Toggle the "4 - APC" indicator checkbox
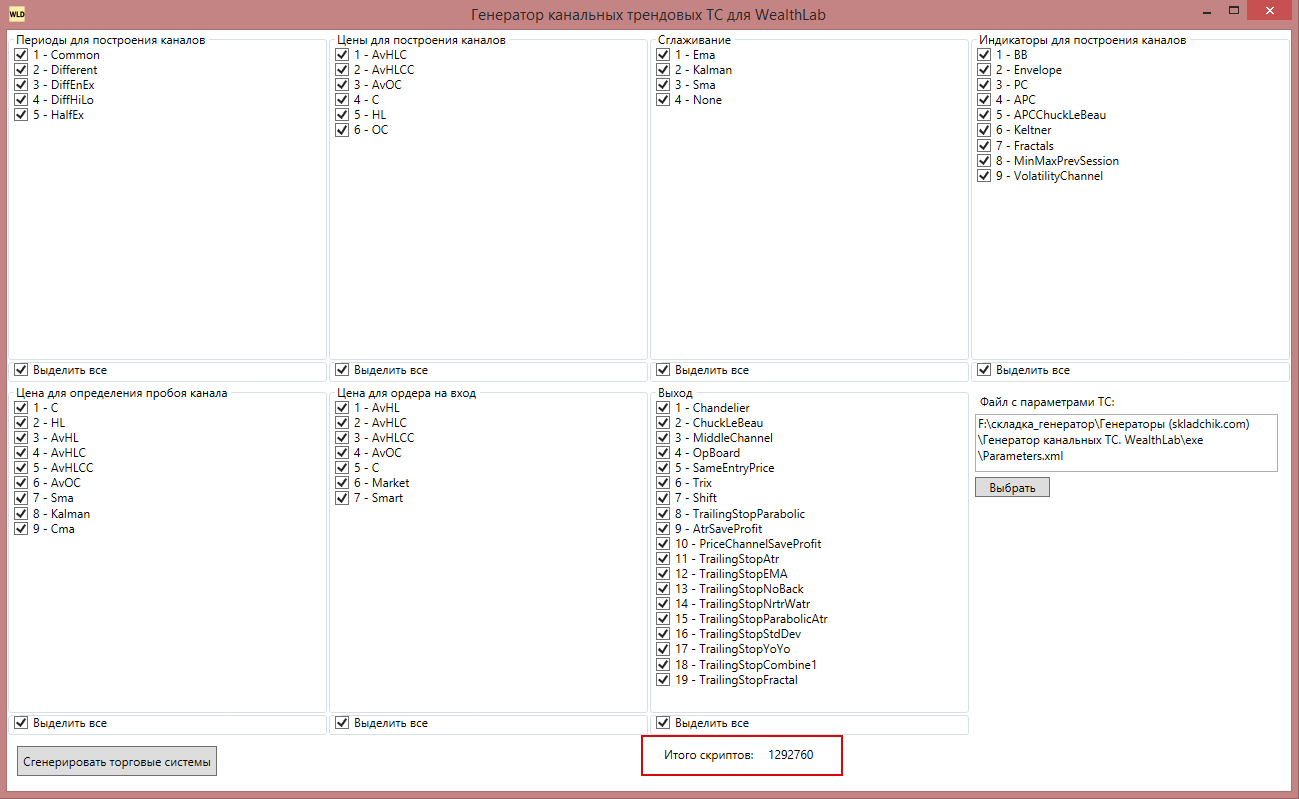 pos(984,100)
